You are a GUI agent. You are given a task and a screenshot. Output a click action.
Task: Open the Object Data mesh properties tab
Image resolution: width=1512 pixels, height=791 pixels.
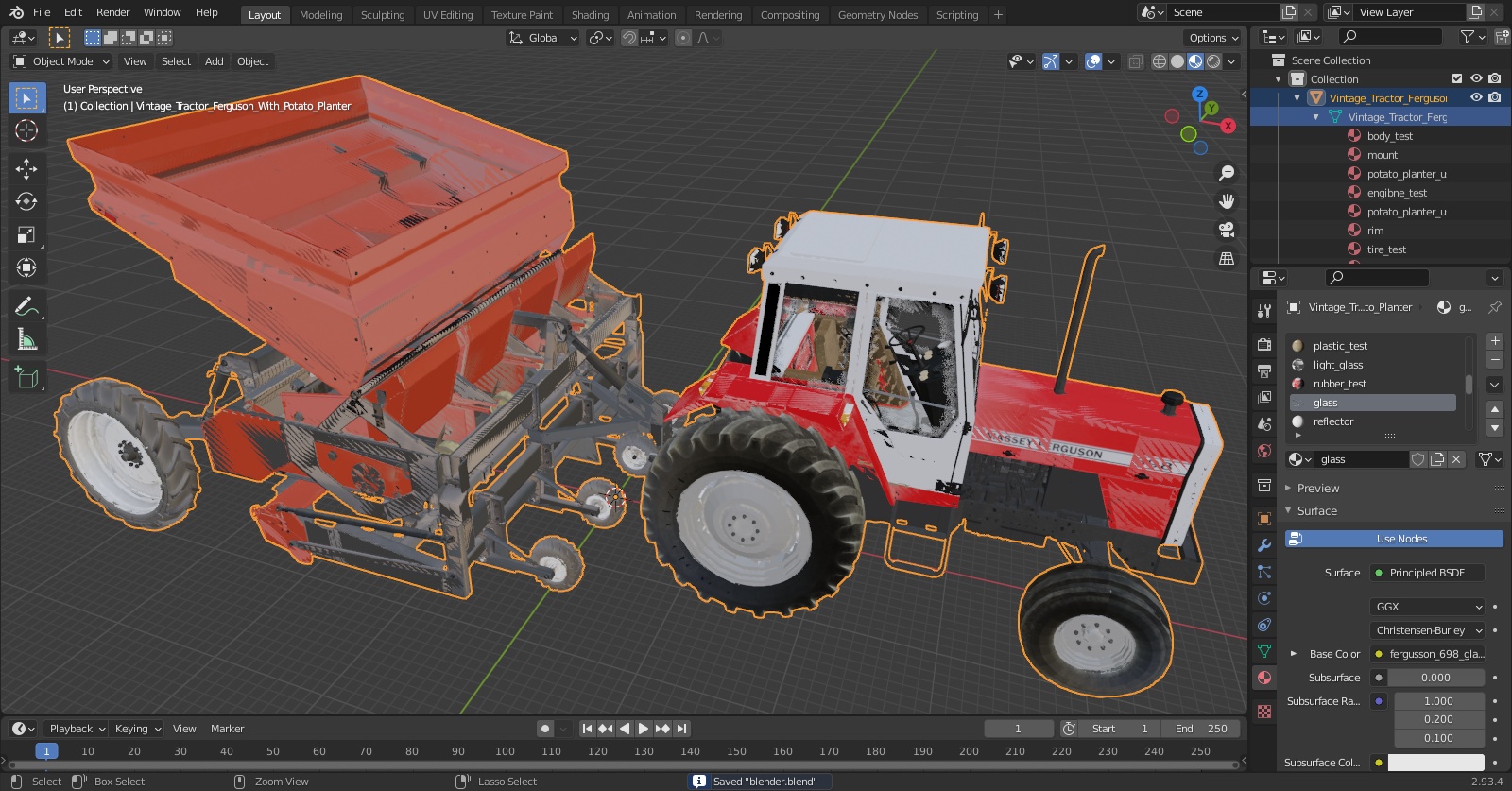[1264, 651]
